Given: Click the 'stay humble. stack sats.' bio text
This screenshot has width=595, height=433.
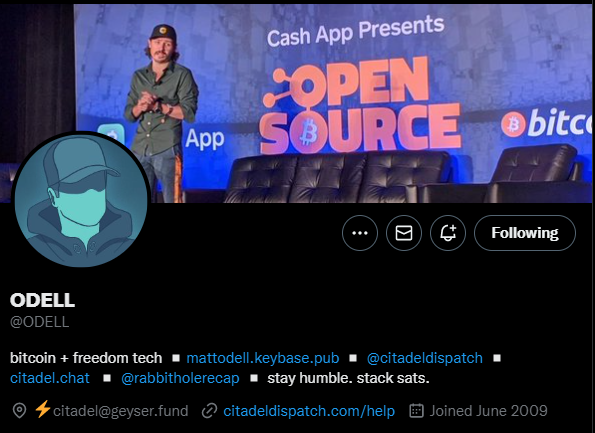Looking at the screenshot, I should tap(348, 378).
